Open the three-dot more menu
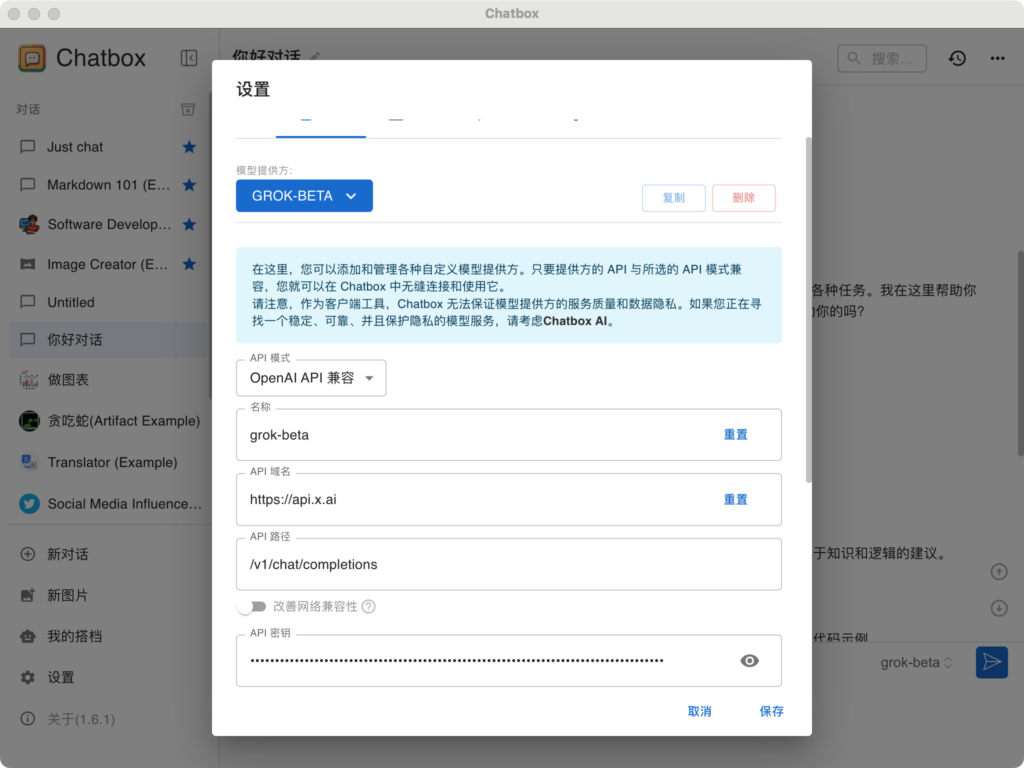This screenshot has width=1024, height=768. [997, 58]
